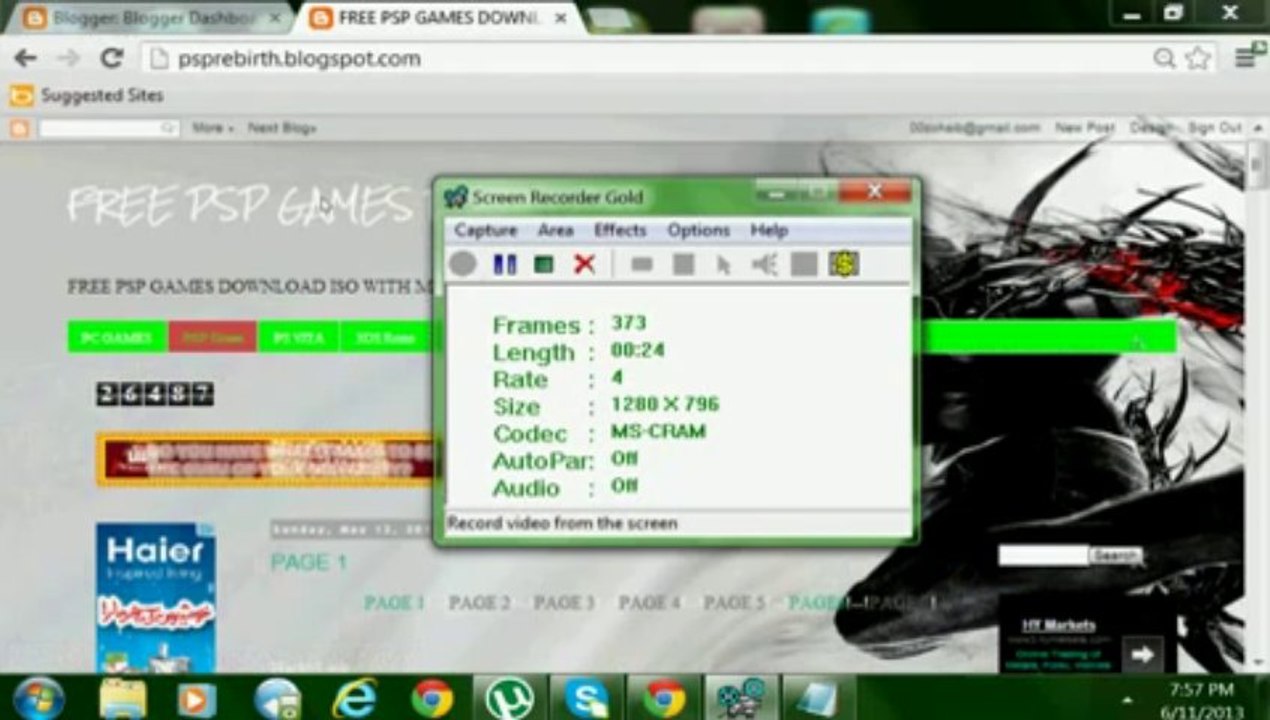Click the Blogger navbar search field
Screen dimensions: 1270x720
tap(108, 128)
